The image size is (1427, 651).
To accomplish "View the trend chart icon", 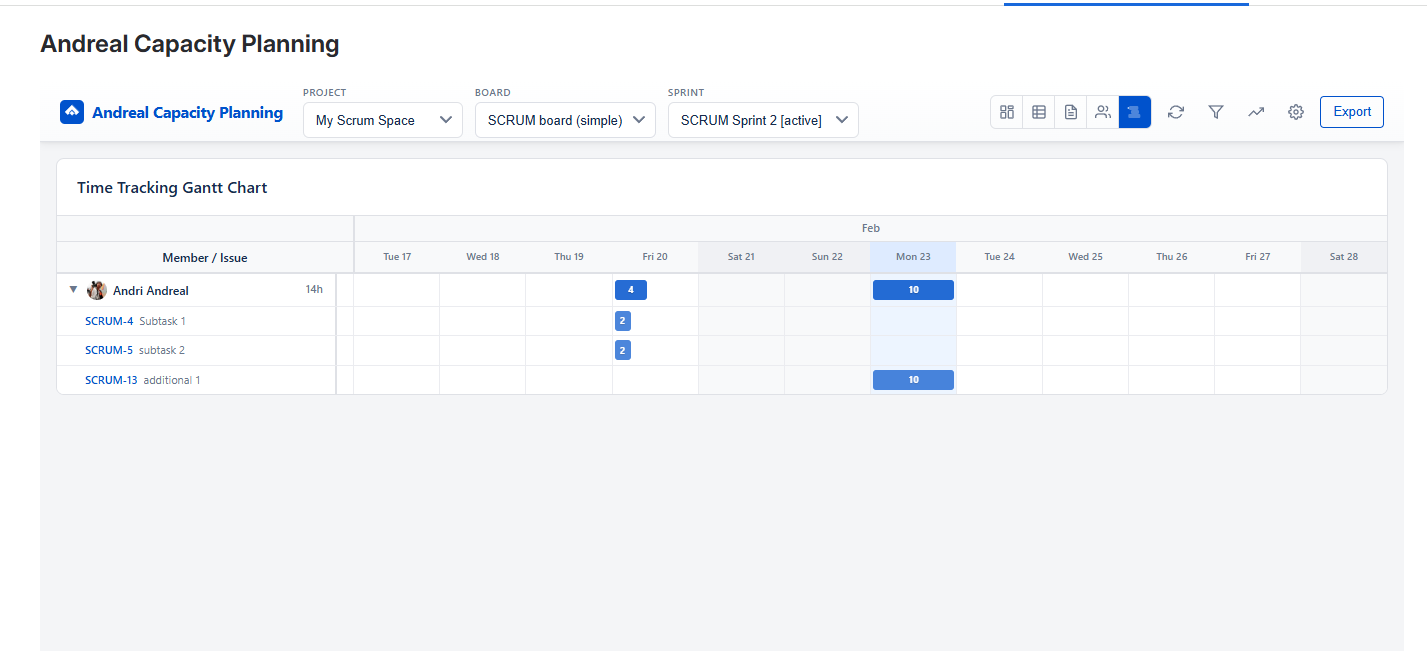I will coord(1256,112).
